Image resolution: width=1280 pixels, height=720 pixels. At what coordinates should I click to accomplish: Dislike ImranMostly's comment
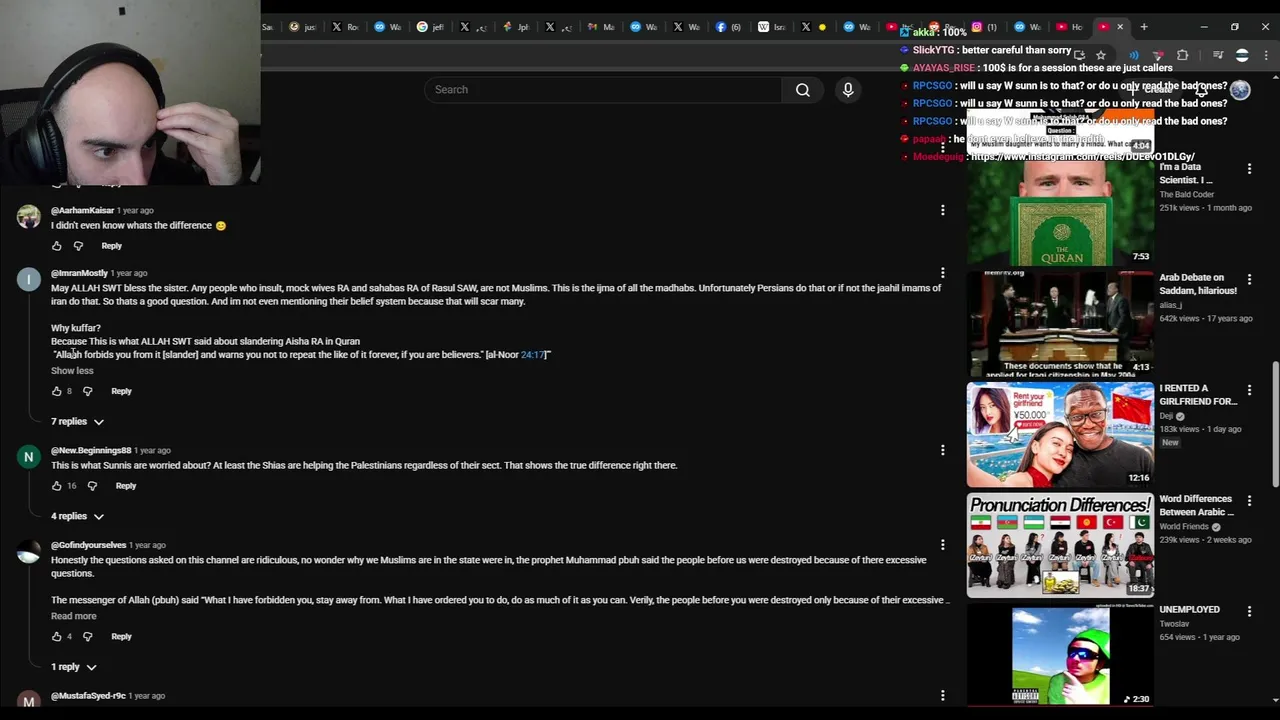88,391
